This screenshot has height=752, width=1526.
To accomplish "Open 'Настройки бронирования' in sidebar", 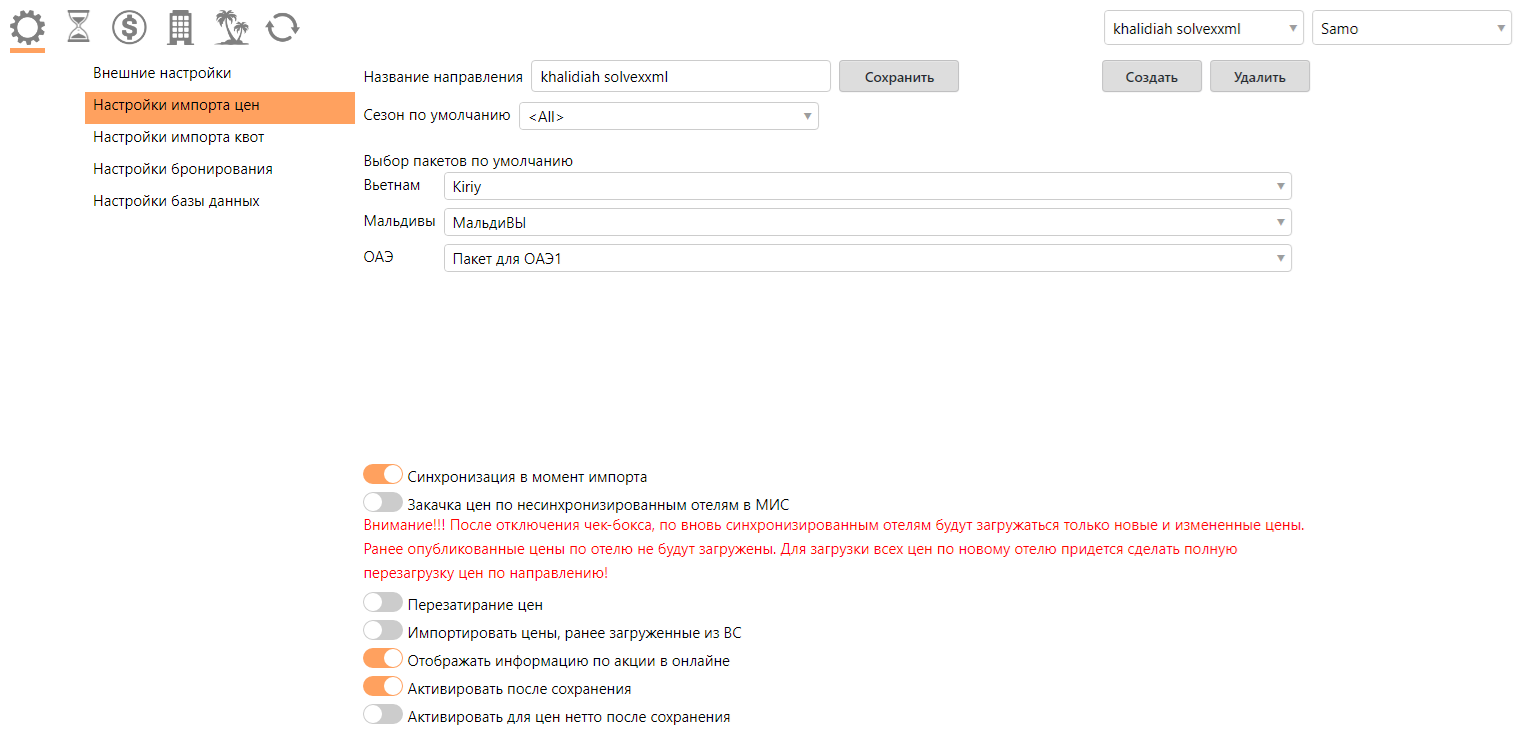I will click(183, 169).
